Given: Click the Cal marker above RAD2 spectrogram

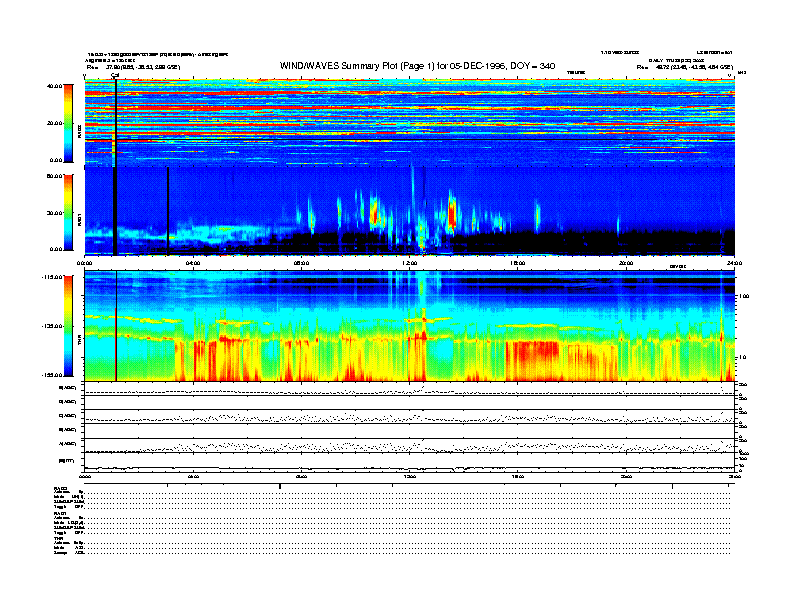Looking at the screenshot, I should pyautogui.click(x=115, y=76).
